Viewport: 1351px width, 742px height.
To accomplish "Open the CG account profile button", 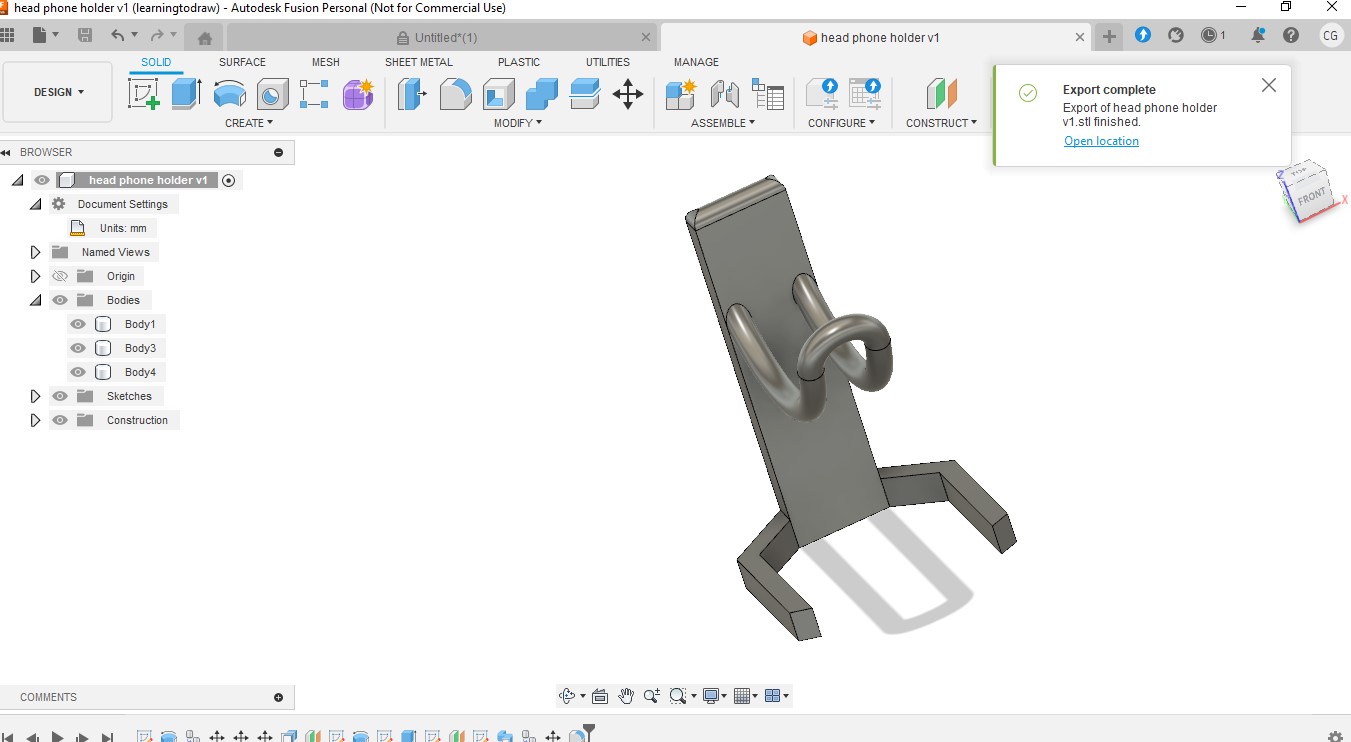I will (1330, 36).
